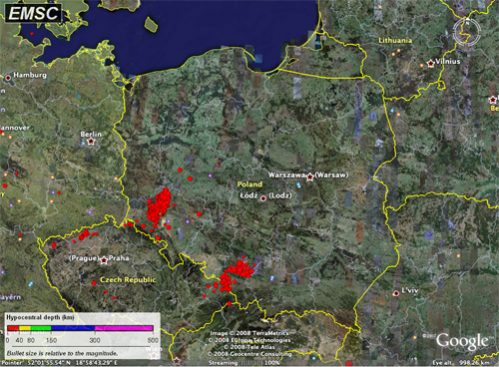Click the earthquake cluster in southern Poland near the Czech border
Viewport: 499px width, 367px height.
[x=237, y=275]
